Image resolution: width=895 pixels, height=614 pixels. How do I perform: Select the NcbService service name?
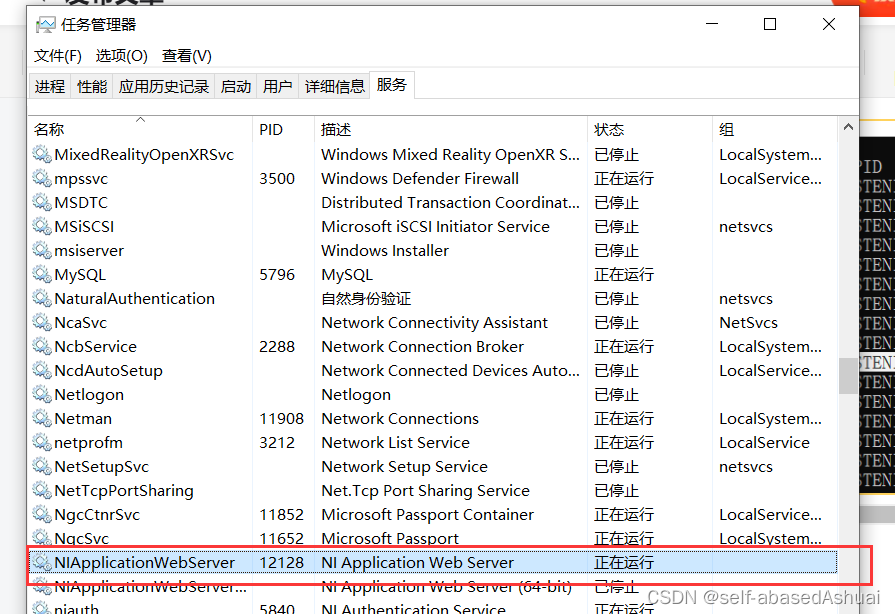(x=95, y=346)
